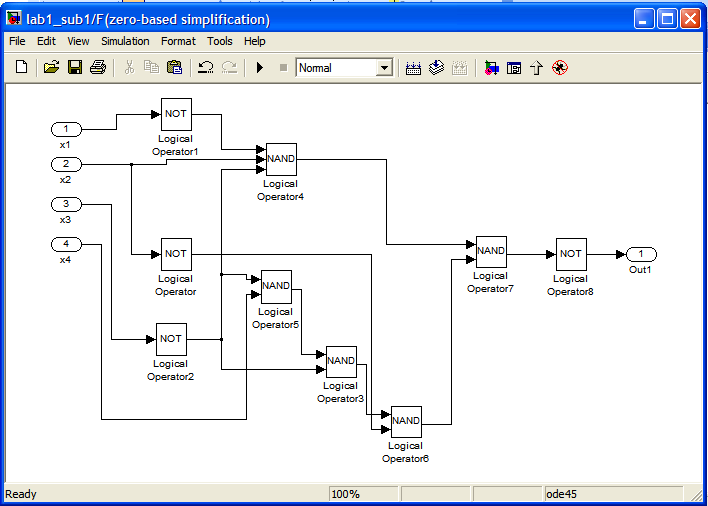This screenshot has width=708, height=506.
Task: Select the NOT block Logical Operator8
Action: point(571,254)
